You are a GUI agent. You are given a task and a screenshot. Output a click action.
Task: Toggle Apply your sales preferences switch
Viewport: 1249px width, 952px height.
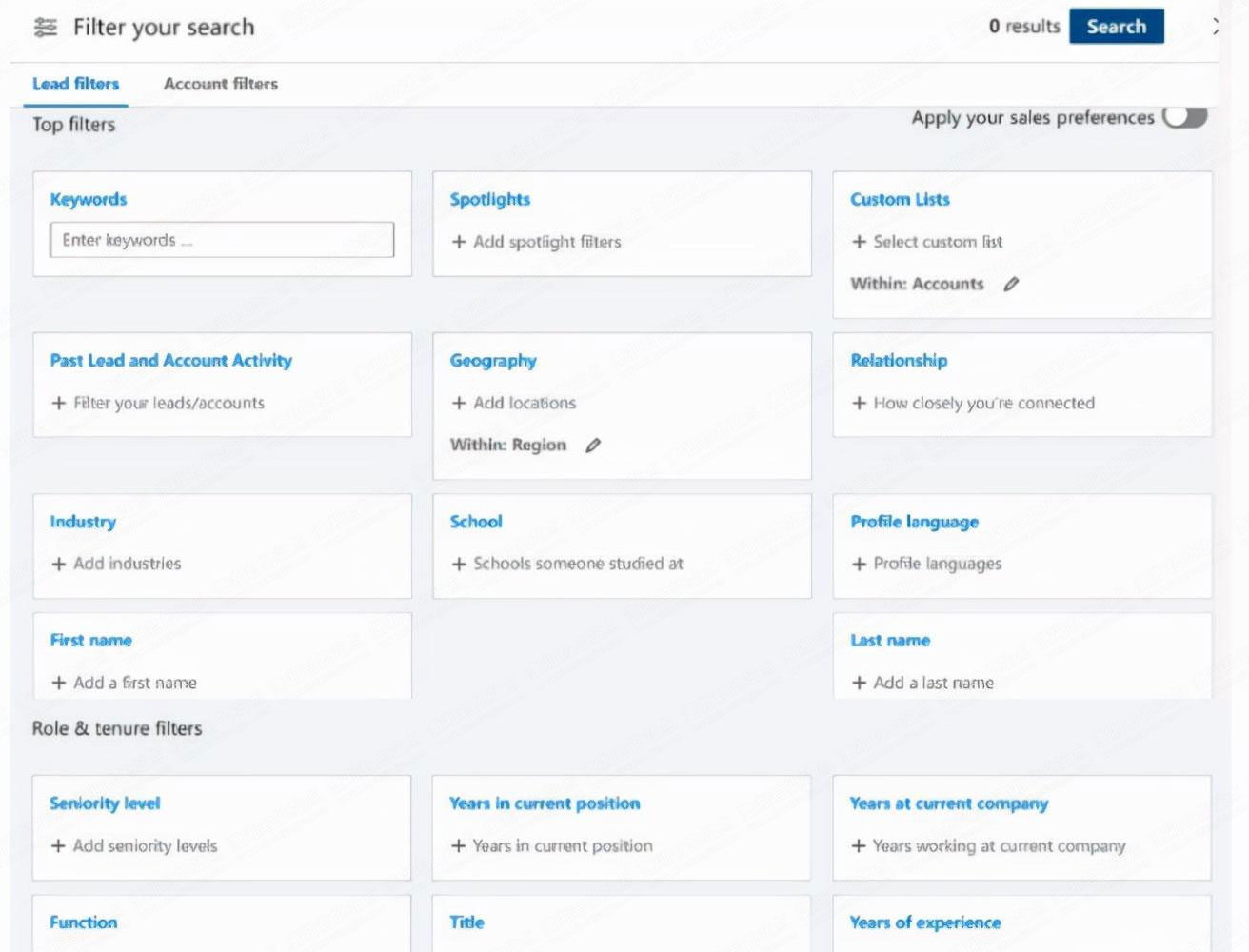point(1184,117)
